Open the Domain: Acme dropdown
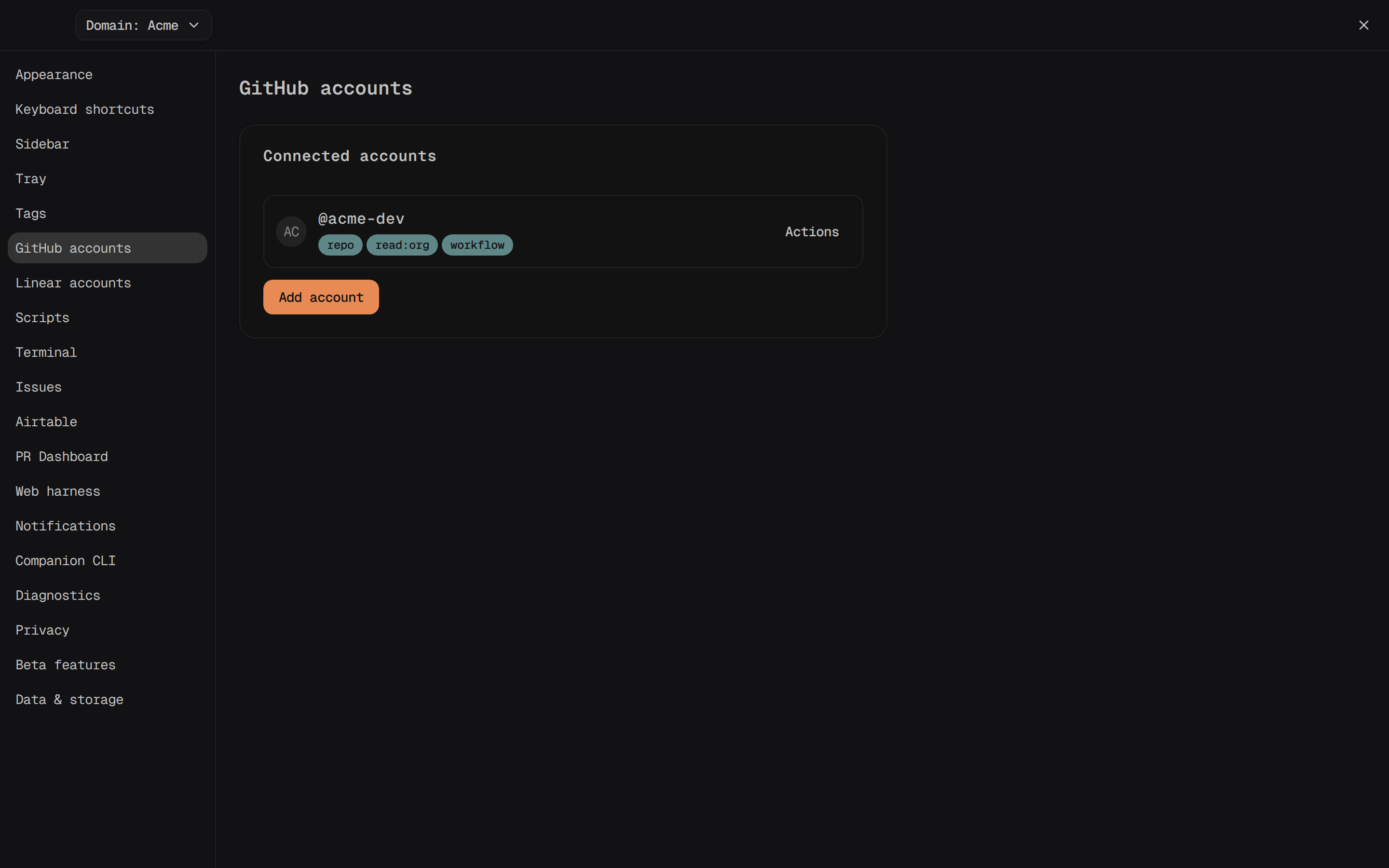 click(x=144, y=25)
